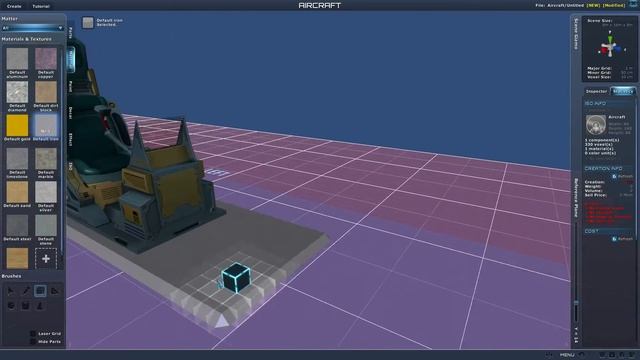Toggle the Reference Plane side tab
Viewport: 640px width, 360px height.
(576, 198)
